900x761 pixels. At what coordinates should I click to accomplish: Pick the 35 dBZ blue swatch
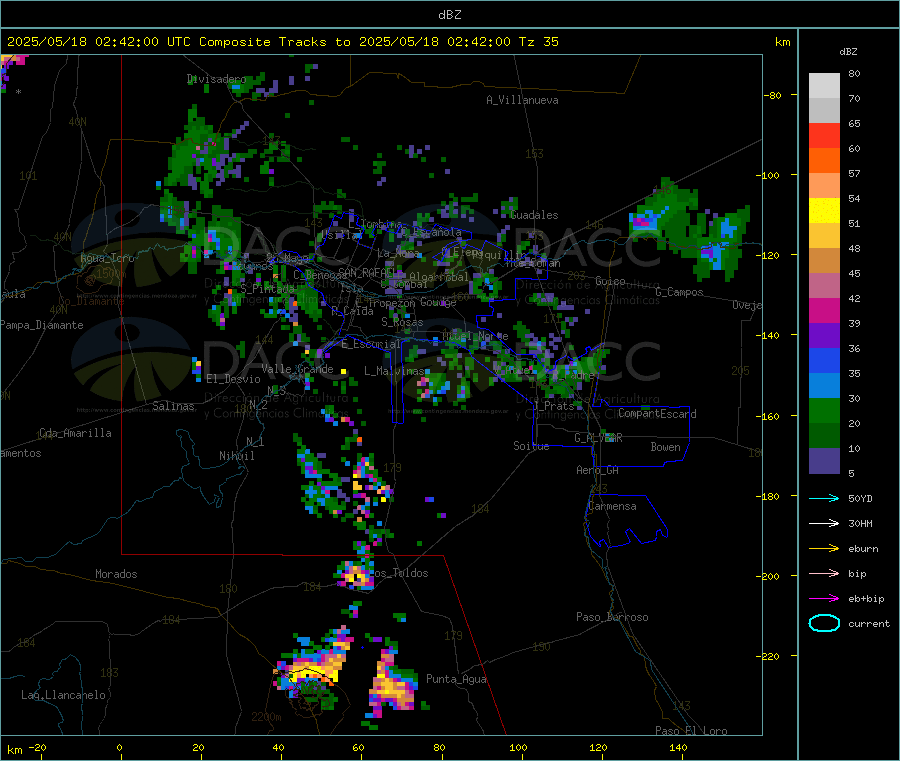click(x=824, y=360)
